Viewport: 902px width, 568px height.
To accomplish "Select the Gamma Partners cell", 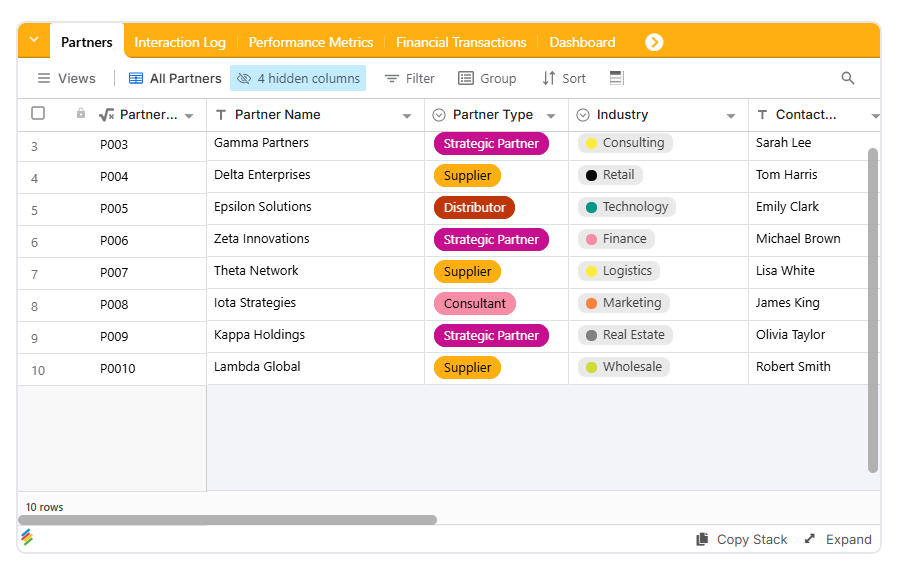I will click(315, 145).
